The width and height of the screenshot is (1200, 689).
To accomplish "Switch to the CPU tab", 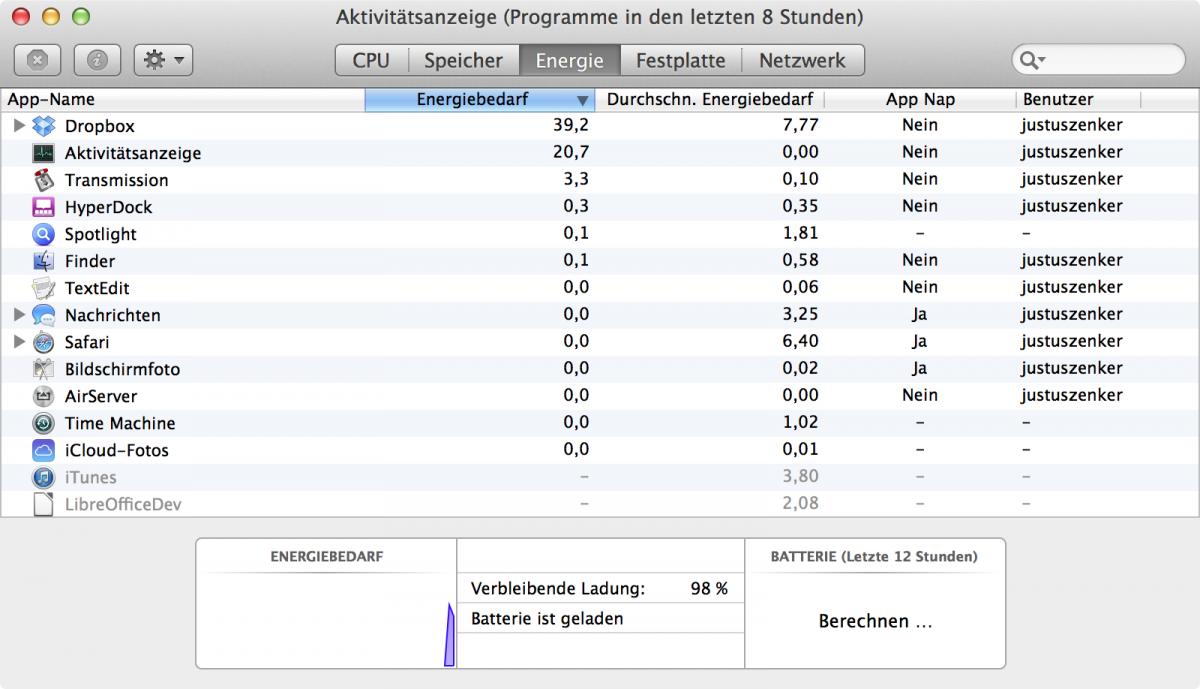I will click(371, 60).
